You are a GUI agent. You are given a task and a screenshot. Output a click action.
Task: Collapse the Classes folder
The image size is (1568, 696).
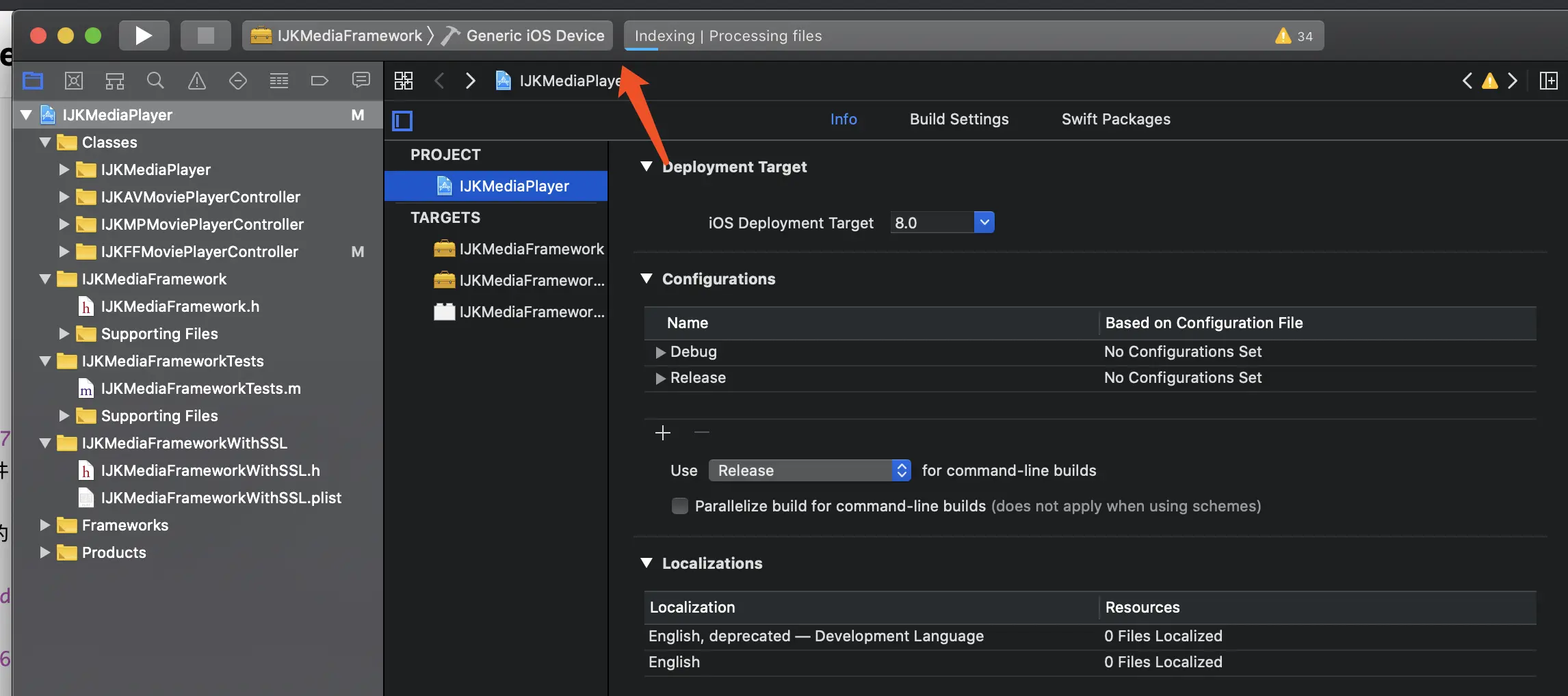click(45, 142)
